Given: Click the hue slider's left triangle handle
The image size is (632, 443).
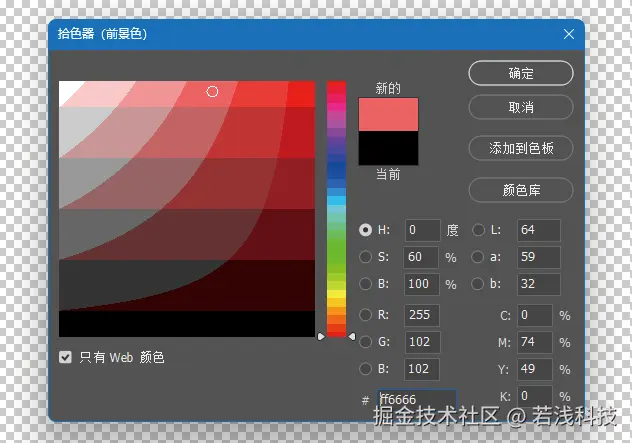Looking at the screenshot, I should coord(321,336).
